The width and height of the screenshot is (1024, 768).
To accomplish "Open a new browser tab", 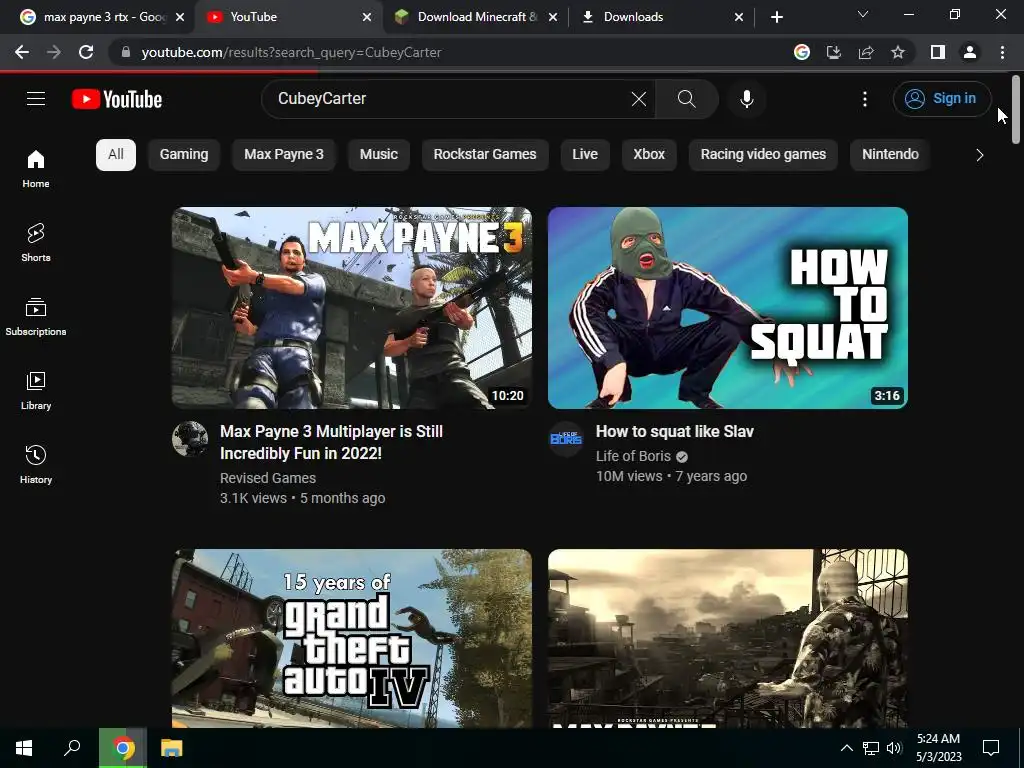I will click(776, 17).
